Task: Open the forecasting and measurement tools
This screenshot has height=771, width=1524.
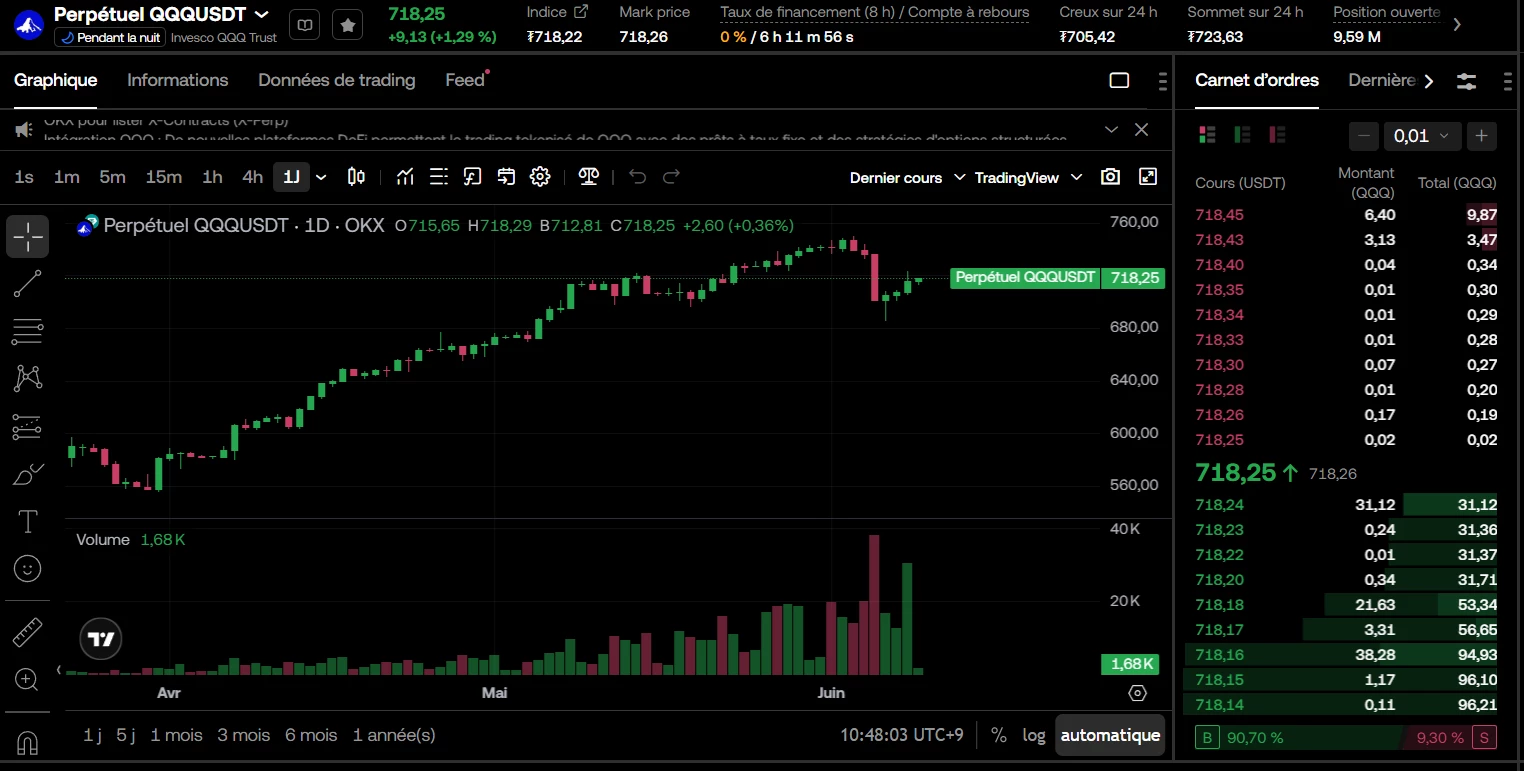Action: click(x=28, y=426)
